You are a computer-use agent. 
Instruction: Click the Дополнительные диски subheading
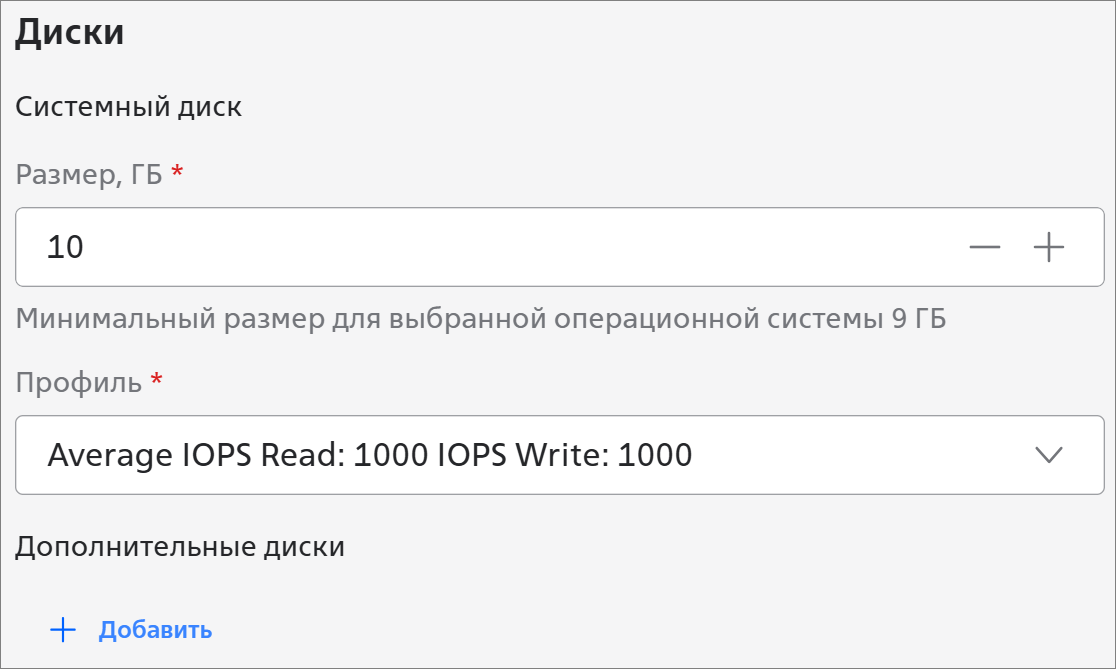(x=180, y=547)
